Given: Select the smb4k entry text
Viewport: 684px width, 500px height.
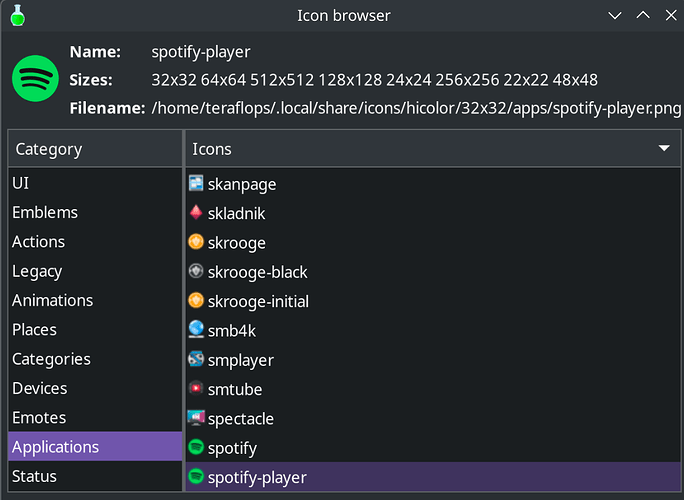Looking at the screenshot, I should [232, 331].
